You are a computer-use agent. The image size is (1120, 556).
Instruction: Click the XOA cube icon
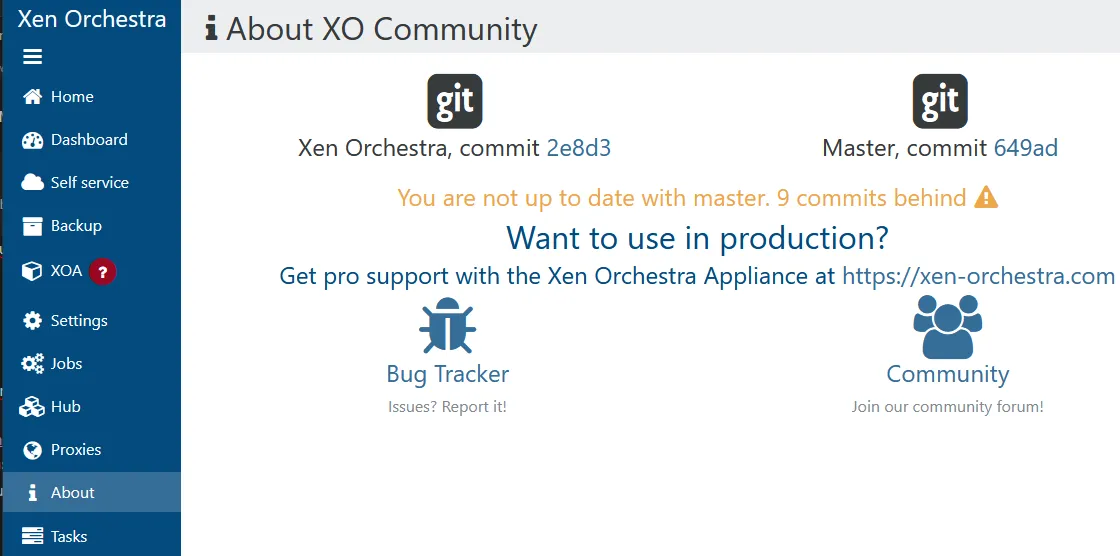[x=33, y=271]
